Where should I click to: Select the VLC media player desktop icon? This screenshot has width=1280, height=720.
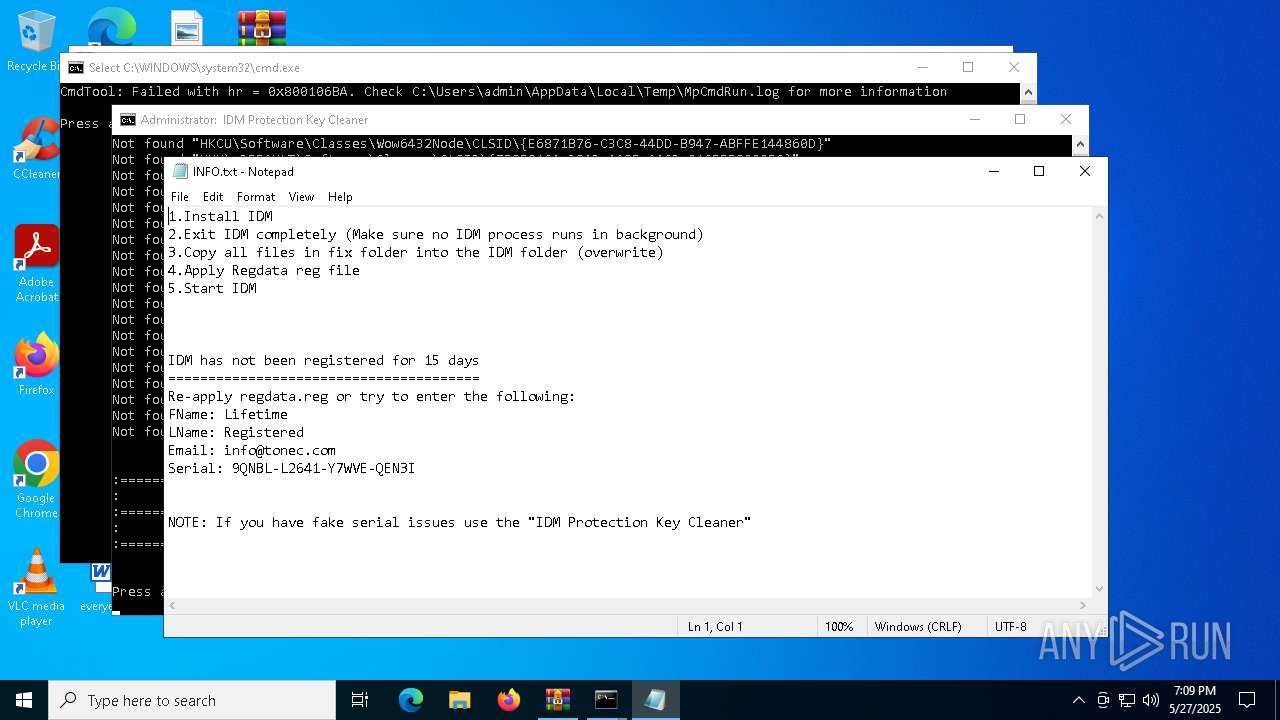coord(36,588)
